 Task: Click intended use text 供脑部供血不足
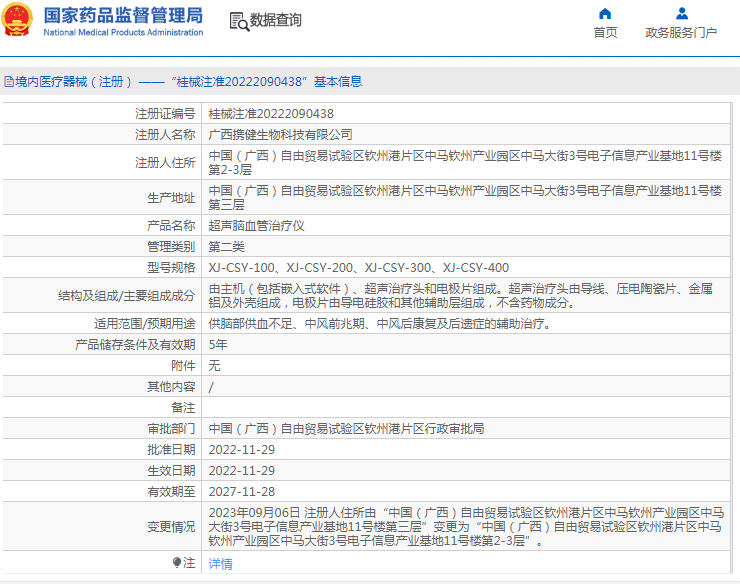tap(379, 323)
